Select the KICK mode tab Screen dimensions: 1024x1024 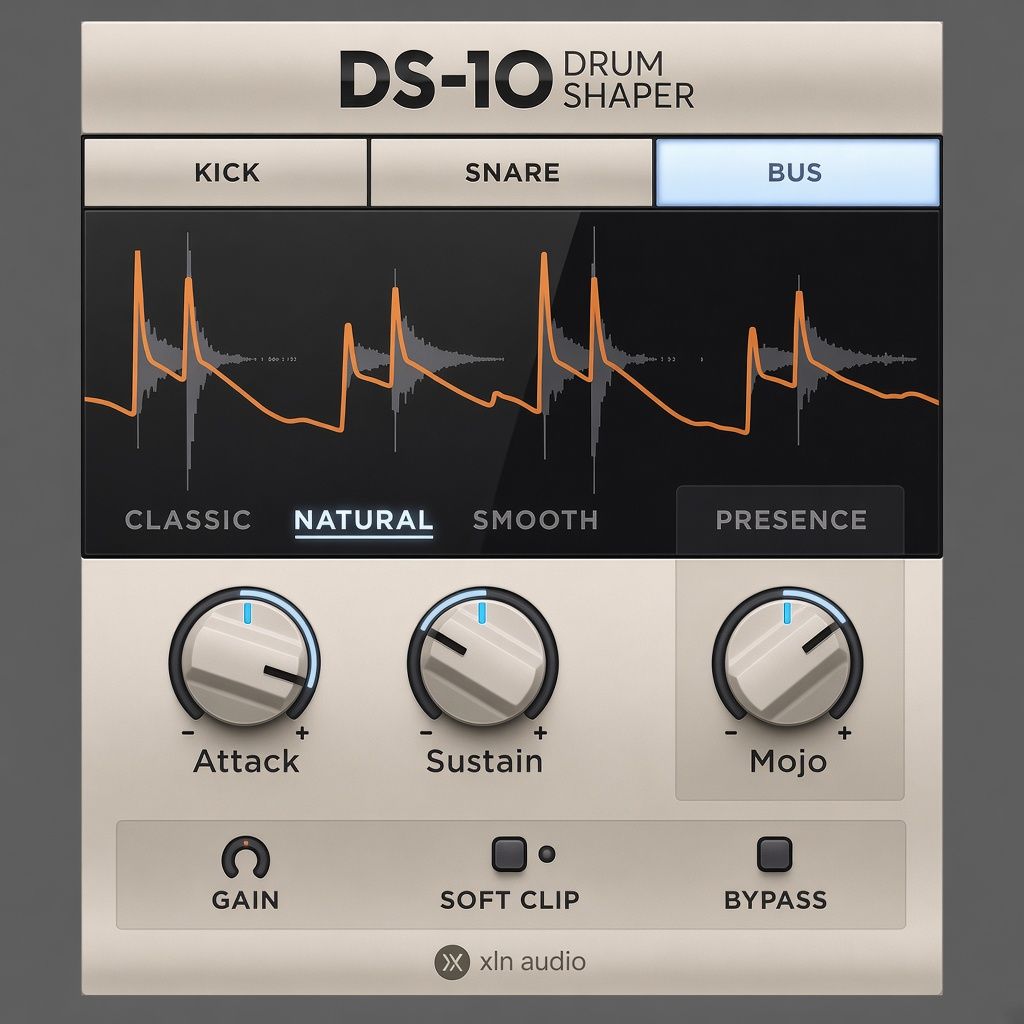[226, 172]
